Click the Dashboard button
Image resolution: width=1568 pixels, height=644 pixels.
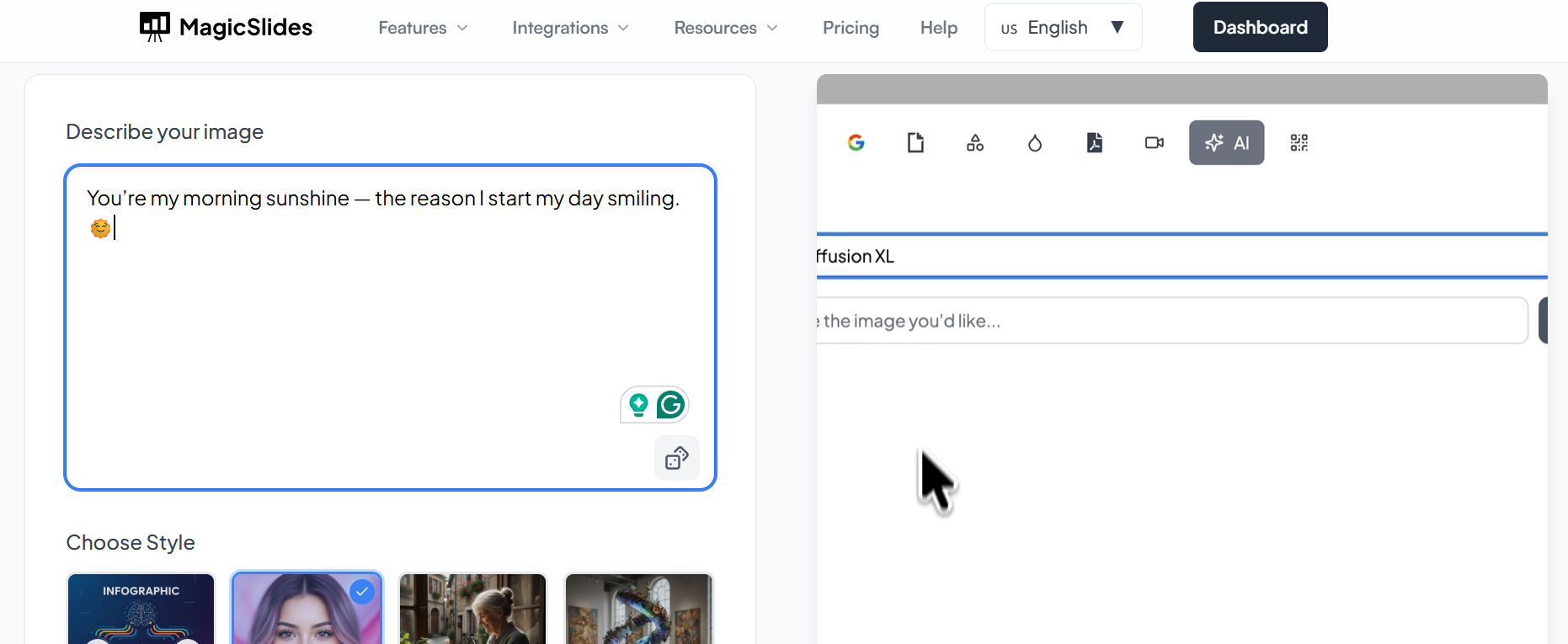1260,27
